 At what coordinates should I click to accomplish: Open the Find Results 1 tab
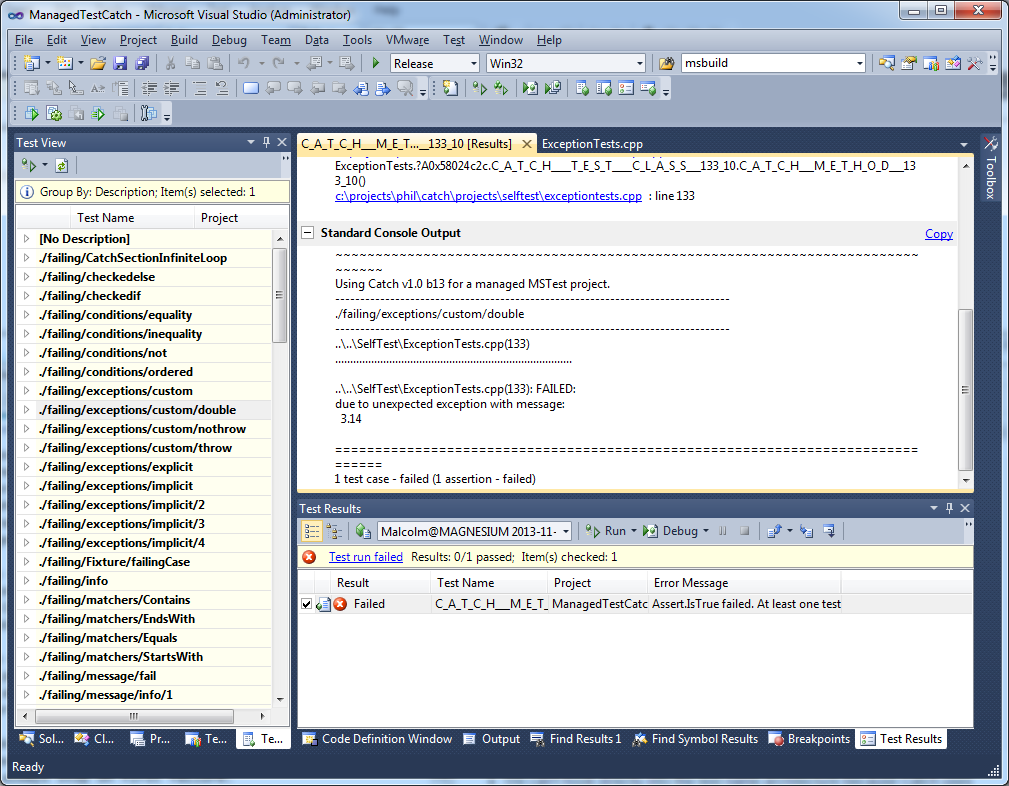coord(576,739)
